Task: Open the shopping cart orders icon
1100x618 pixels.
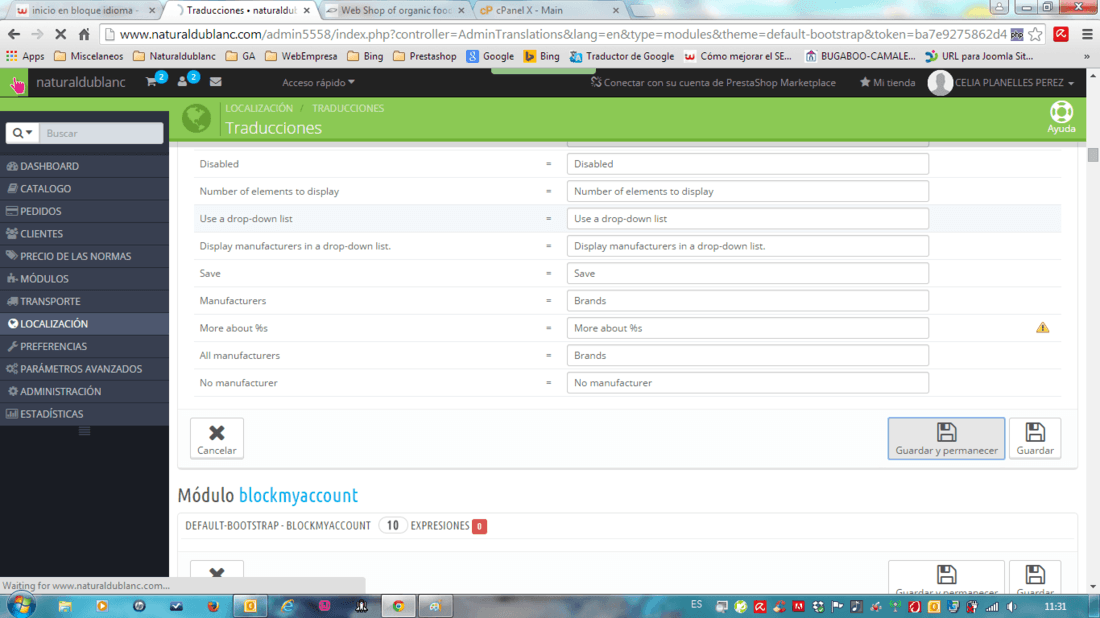Action: [152, 82]
